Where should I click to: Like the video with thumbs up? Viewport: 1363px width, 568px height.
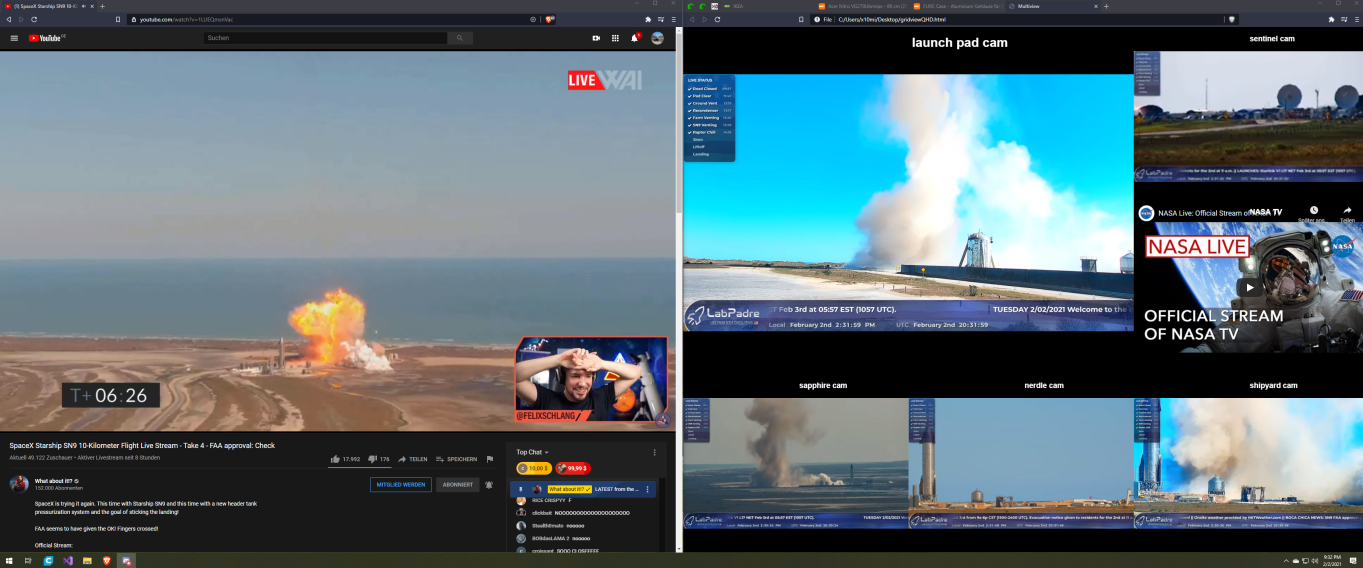click(x=335, y=459)
